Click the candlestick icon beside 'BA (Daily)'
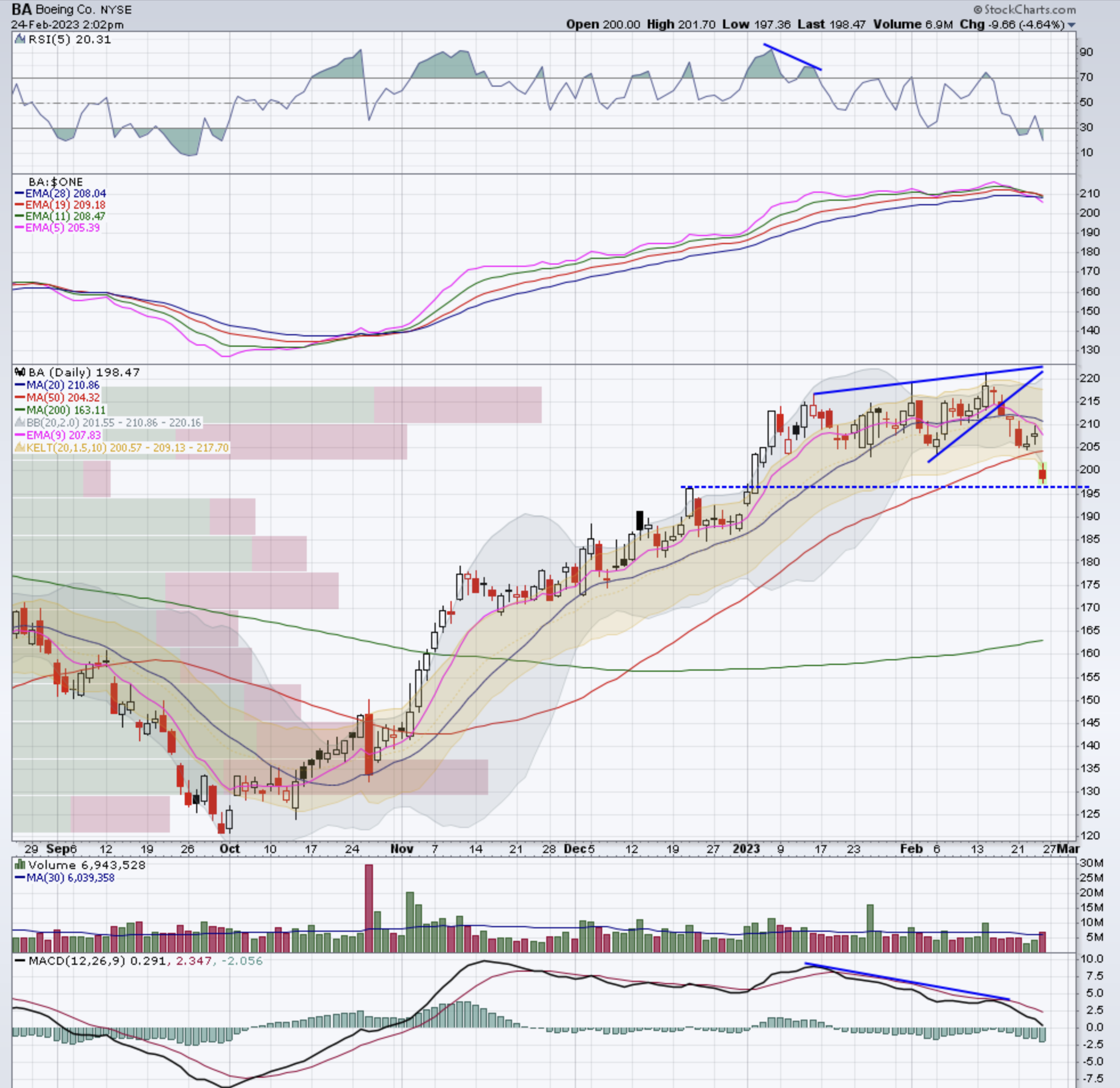1120x1088 pixels. click(21, 372)
